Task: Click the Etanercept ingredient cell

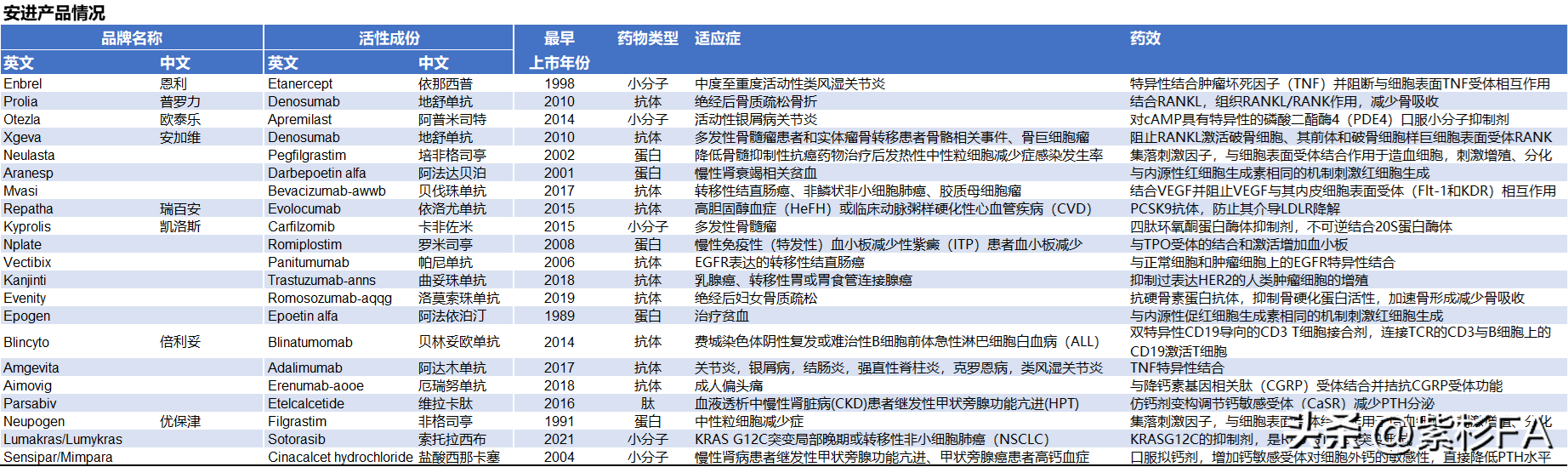Action: tap(300, 83)
